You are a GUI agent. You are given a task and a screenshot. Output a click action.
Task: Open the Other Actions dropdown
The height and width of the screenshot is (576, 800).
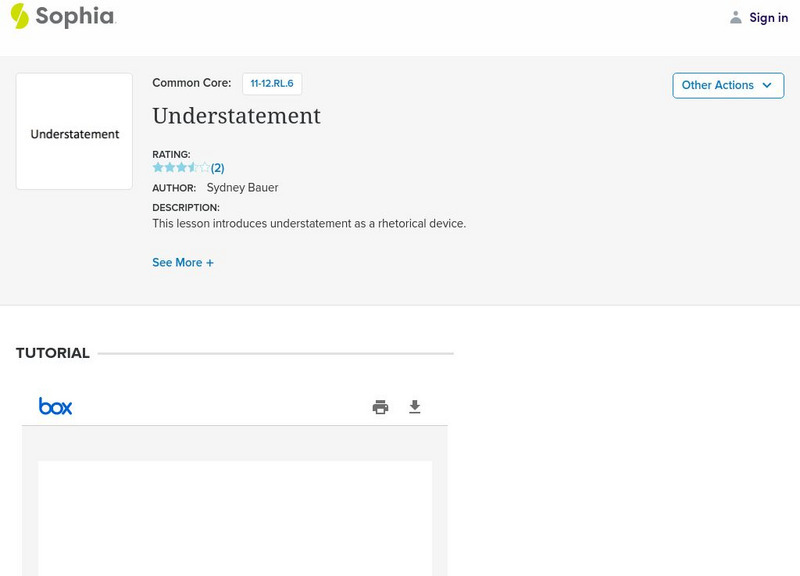(727, 85)
